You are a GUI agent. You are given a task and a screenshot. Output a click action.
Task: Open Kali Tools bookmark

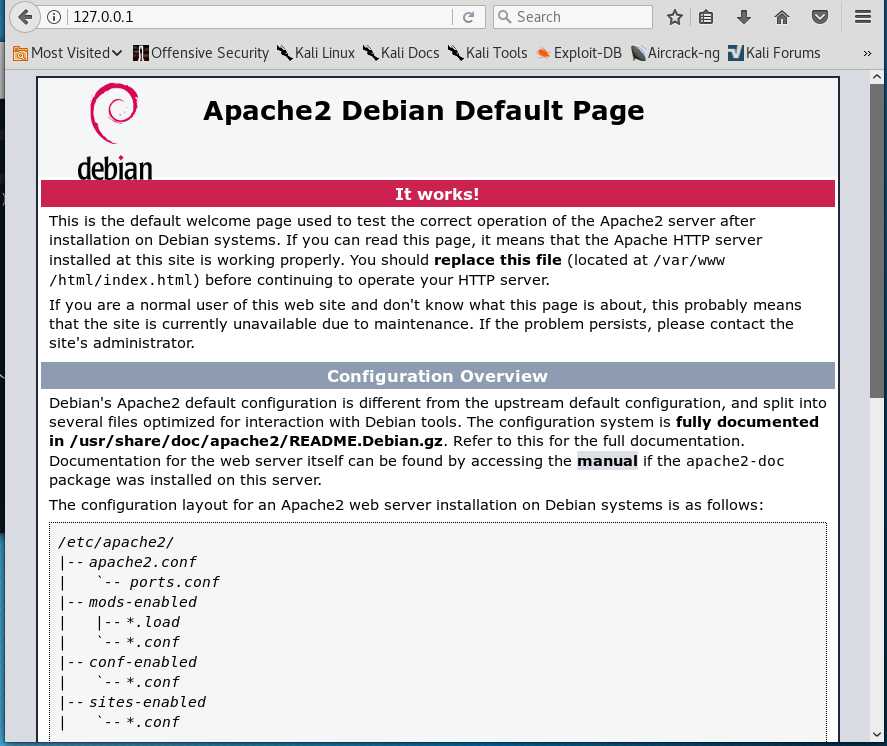488,53
